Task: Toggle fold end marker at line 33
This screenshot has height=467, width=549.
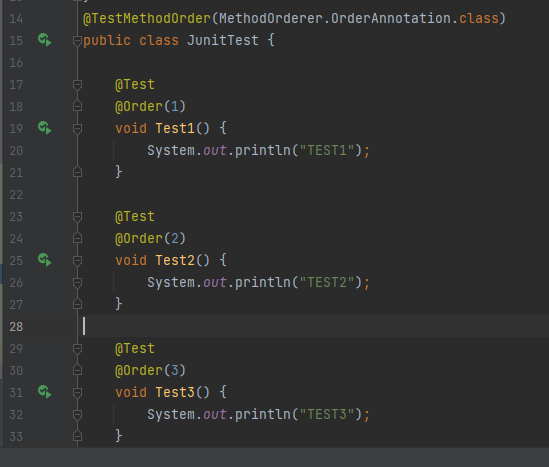Action: pyautogui.click(x=77, y=436)
